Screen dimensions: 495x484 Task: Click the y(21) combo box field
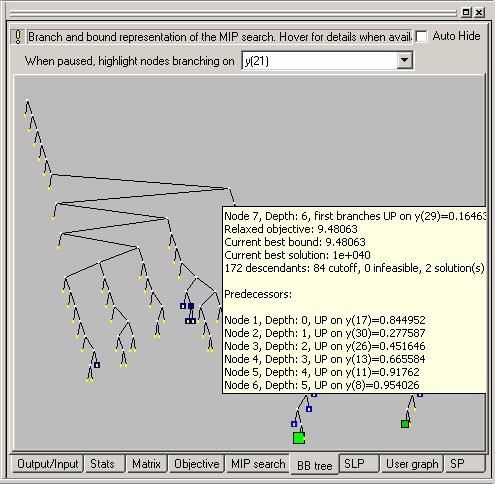[x=327, y=60]
